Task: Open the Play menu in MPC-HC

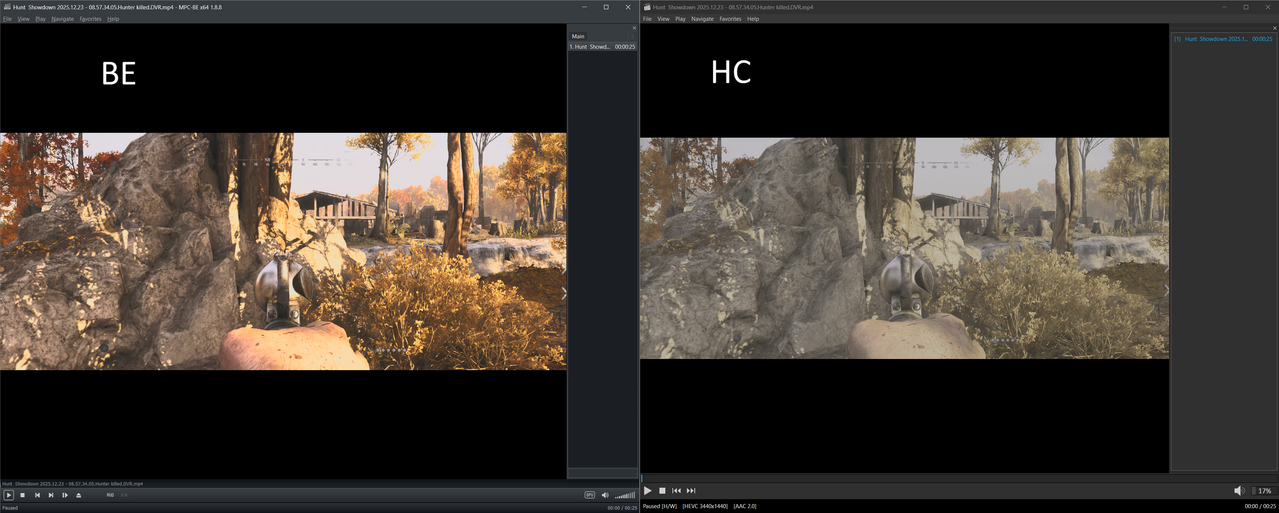Action: (x=681, y=19)
